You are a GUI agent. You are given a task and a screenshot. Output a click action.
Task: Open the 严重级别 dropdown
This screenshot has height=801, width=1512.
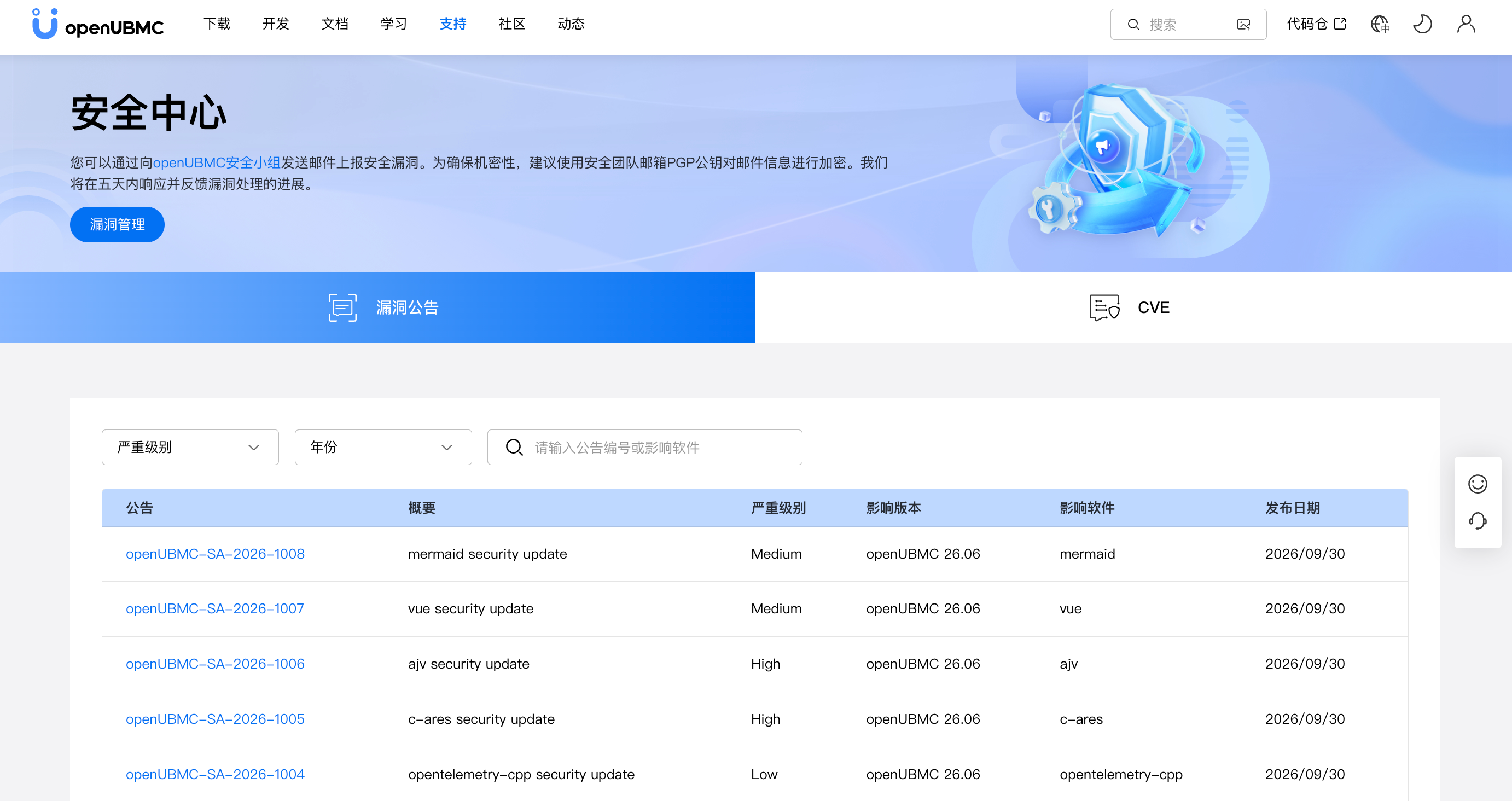(190, 448)
